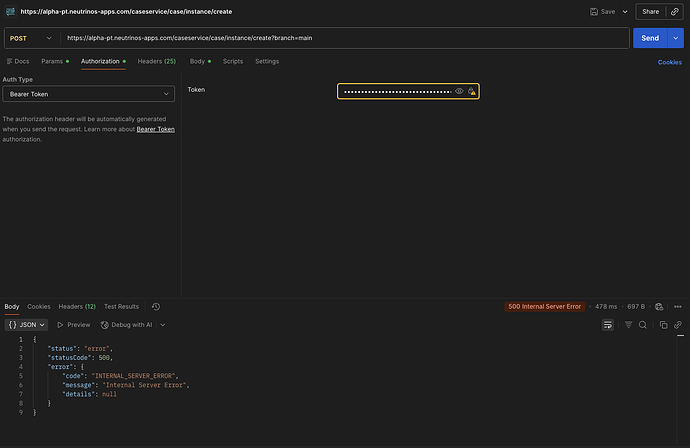The width and height of the screenshot is (690, 448).
Task: Click the 500 Internal Server Error status badge
Action: pos(544,306)
